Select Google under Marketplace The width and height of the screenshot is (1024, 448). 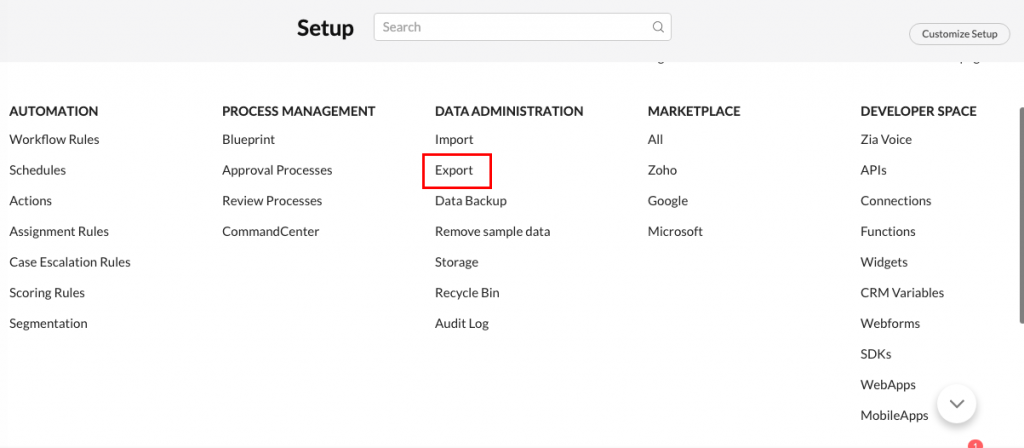667,201
